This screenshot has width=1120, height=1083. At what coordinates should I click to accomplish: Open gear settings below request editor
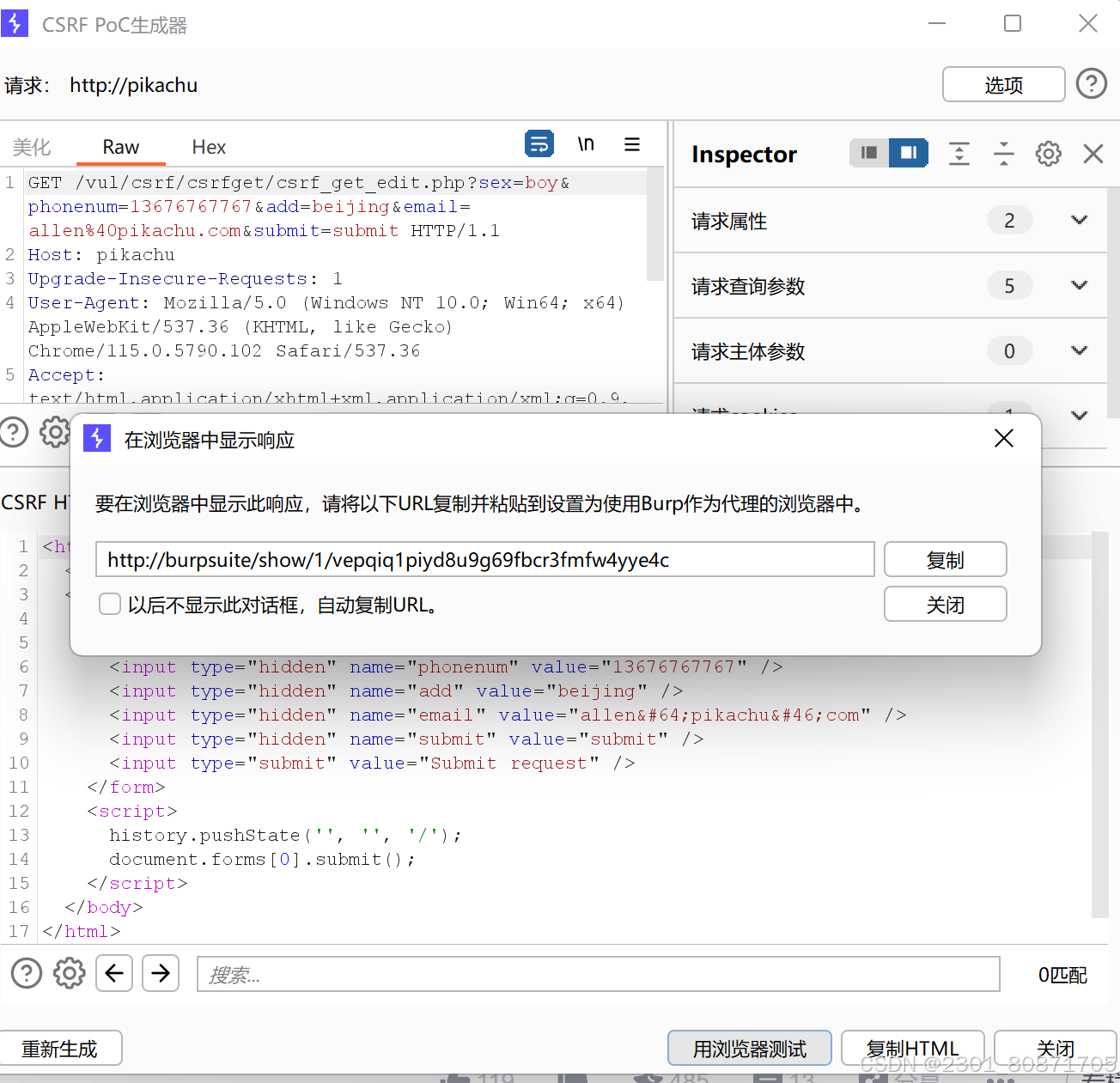point(55,432)
